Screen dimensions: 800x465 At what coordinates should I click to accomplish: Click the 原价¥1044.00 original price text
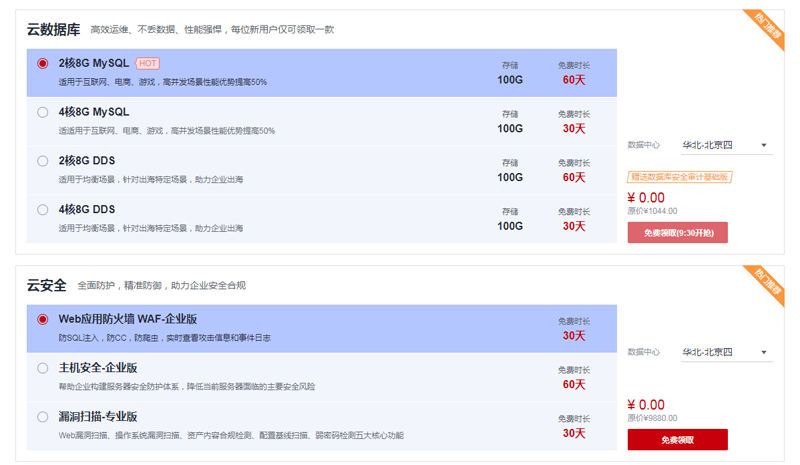click(652, 211)
